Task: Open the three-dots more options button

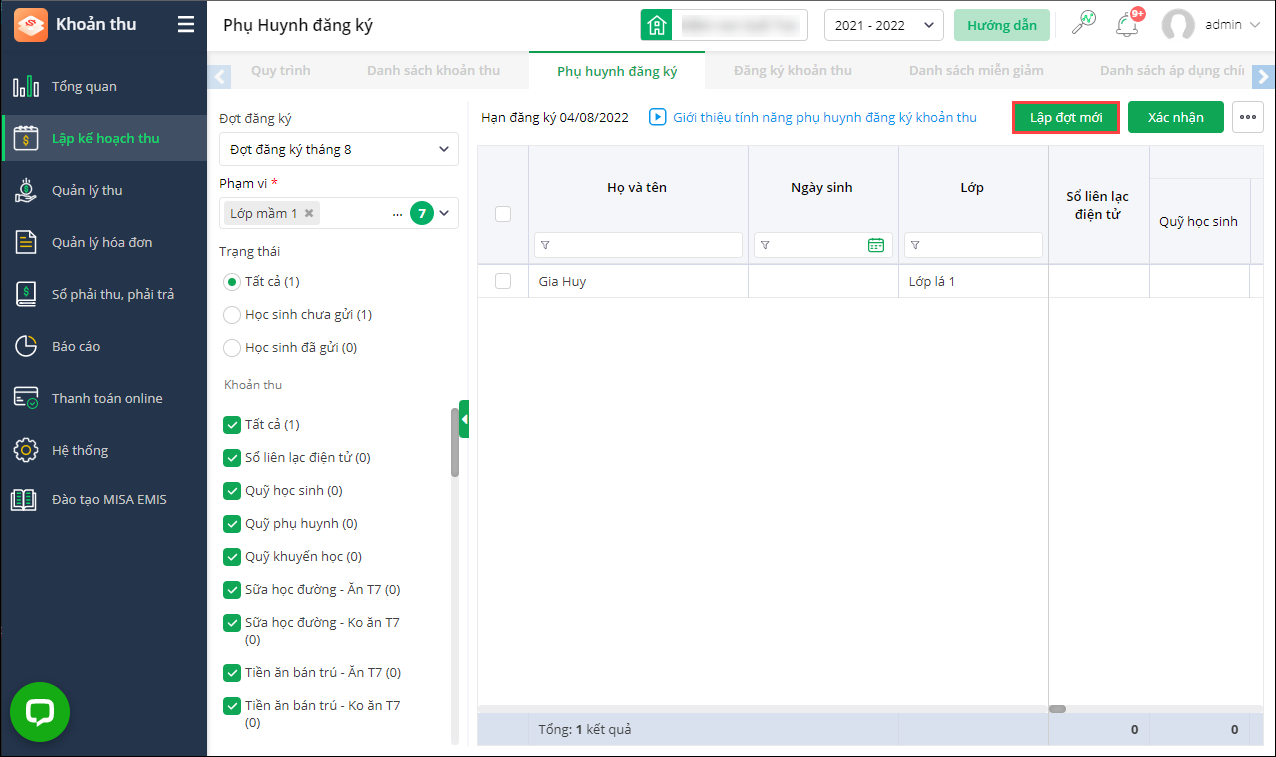Action: tap(1247, 117)
